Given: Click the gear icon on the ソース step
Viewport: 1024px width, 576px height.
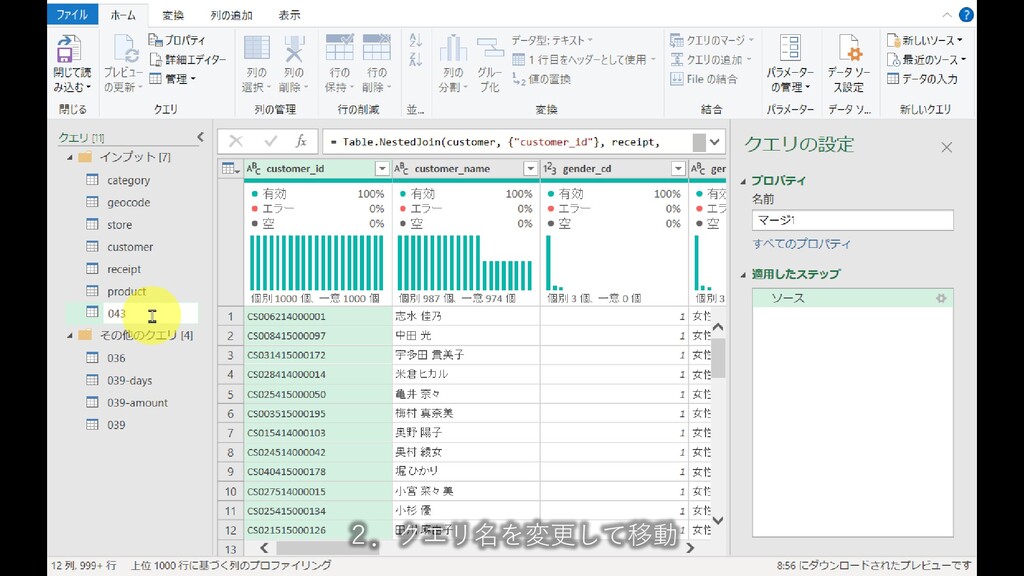Looking at the screenshot, I should coord(940,298).
